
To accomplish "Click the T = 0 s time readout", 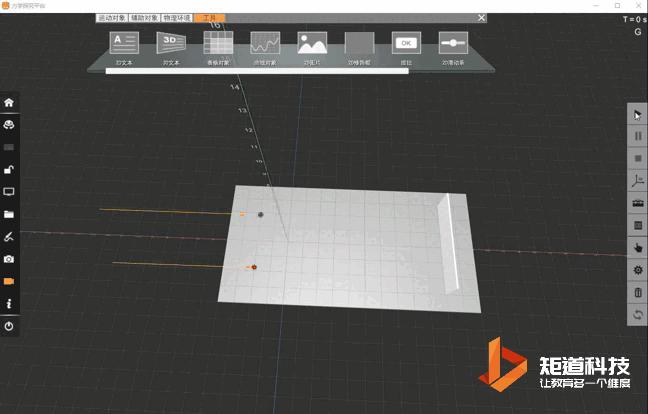I will [x=634, y=19].
